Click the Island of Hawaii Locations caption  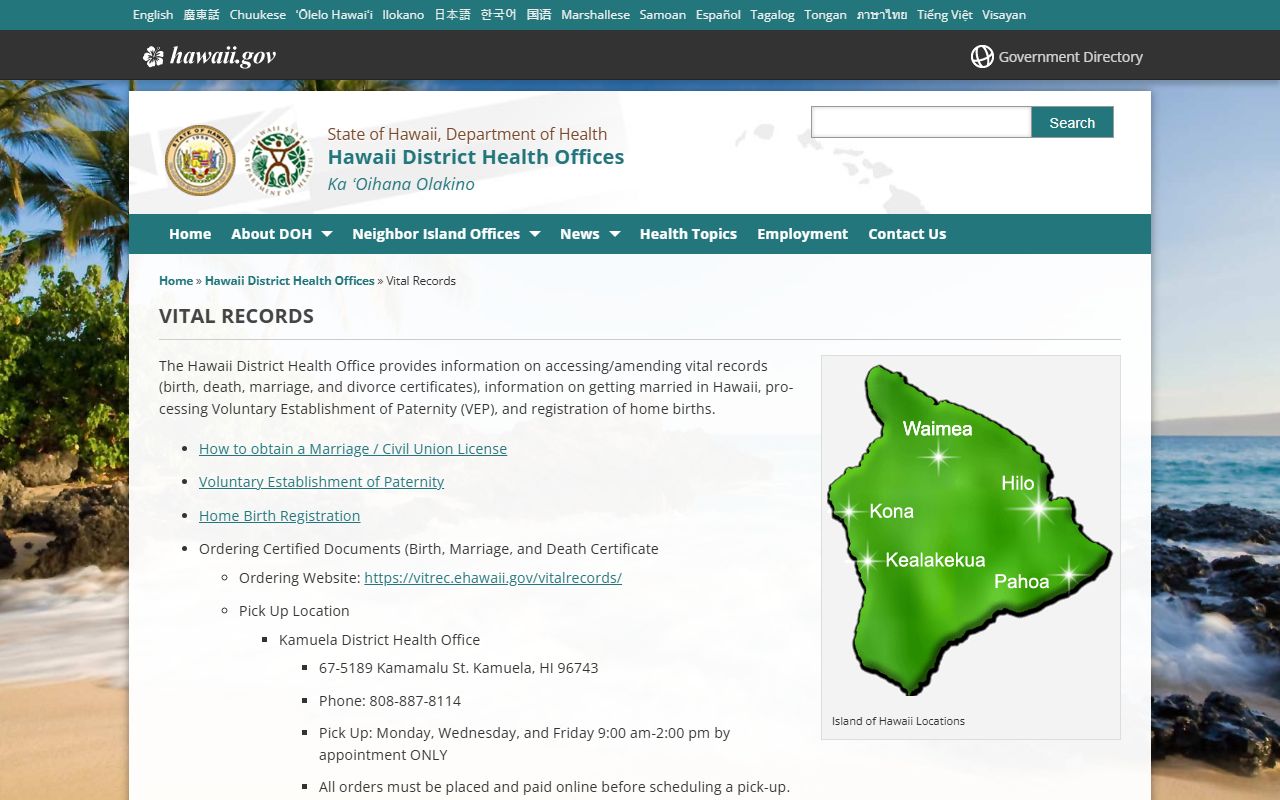pyautogui.click(x=898, y=721)
